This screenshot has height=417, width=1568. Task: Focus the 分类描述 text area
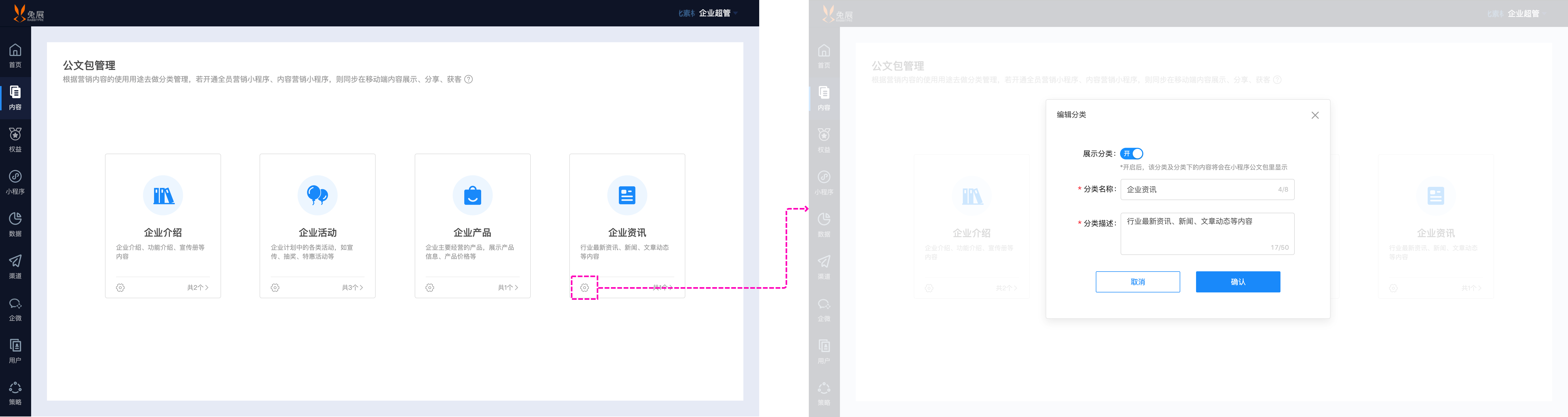(1207, 234)
